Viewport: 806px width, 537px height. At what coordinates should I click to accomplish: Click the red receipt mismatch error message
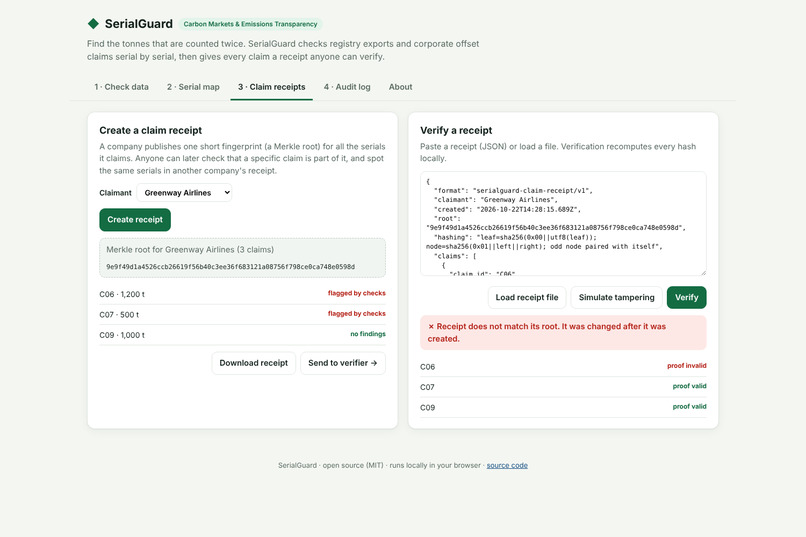tap(563, 332)
